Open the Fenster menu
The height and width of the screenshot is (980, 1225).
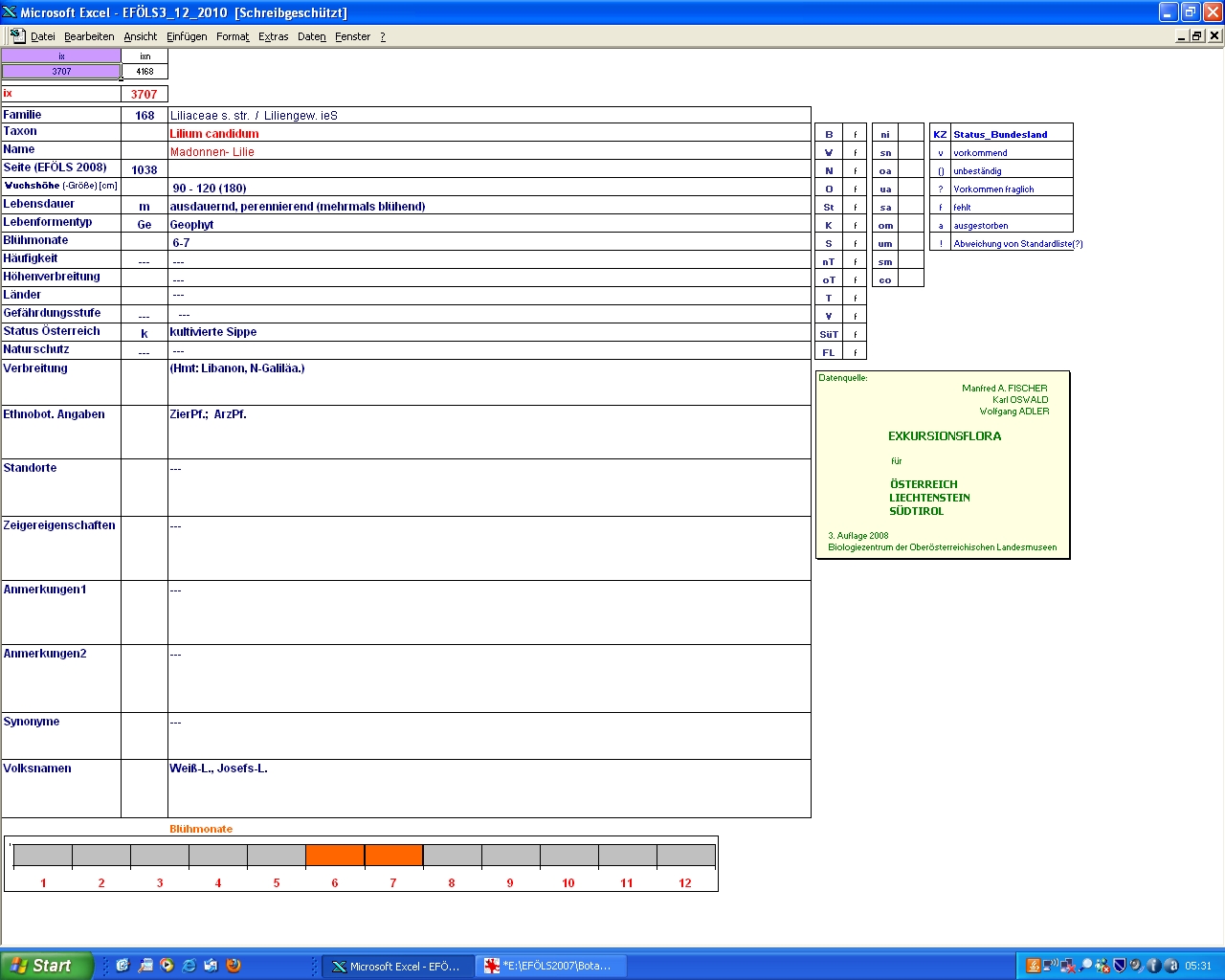click(x=352, y=36)
